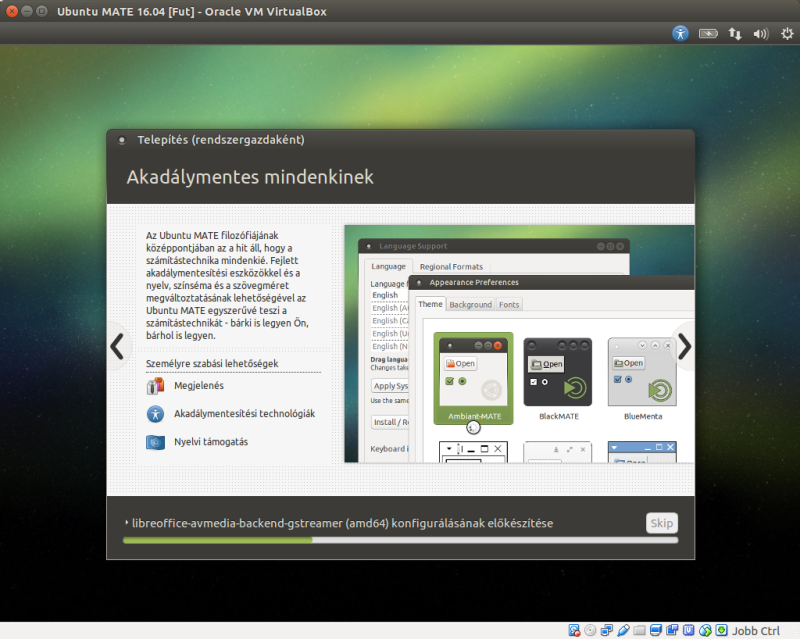Open the Megjelenés link
Image resolution: width=800 pixels, height=639 pixels.
click(x=199, y=386)
